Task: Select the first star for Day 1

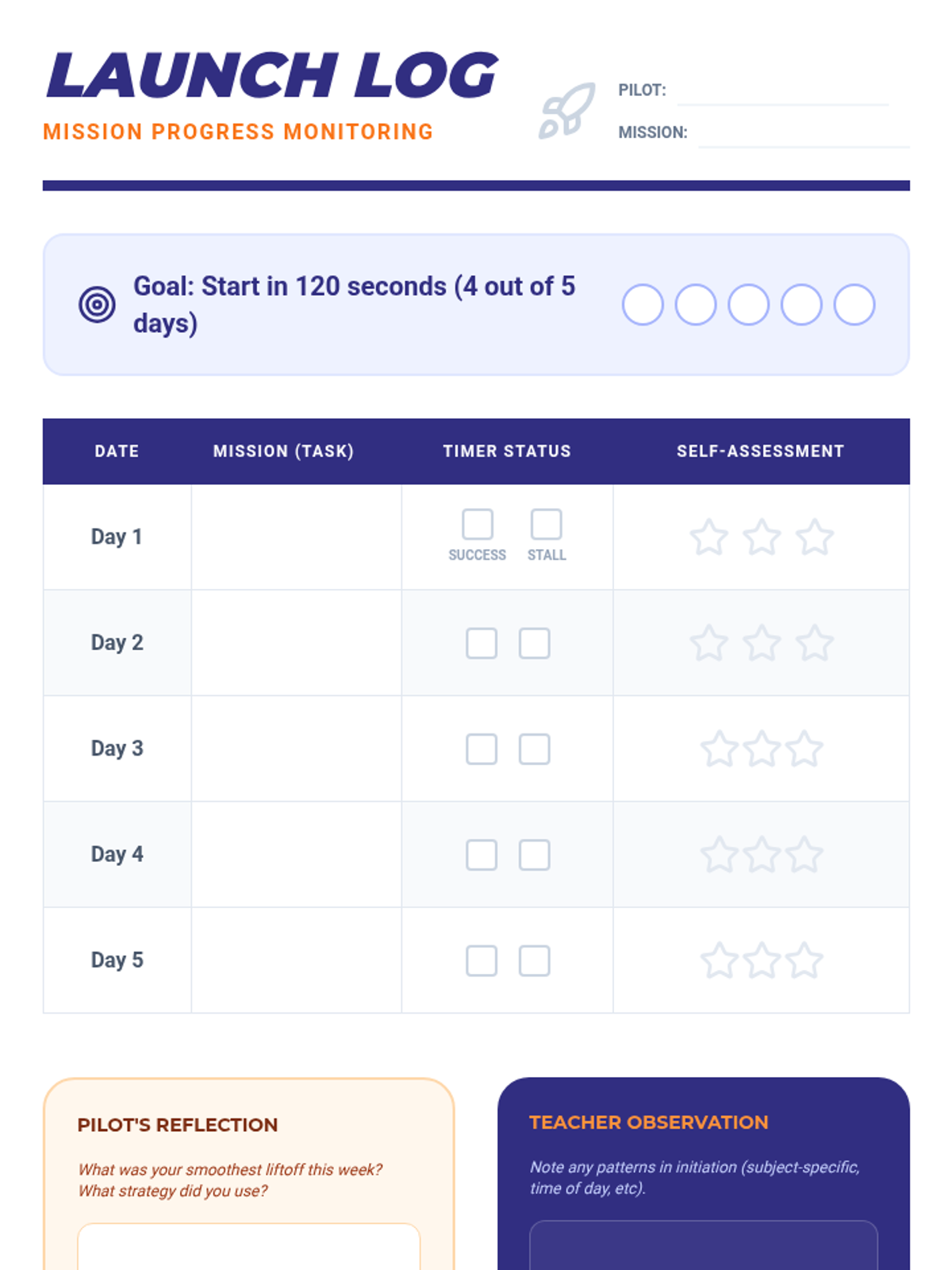Action: click(708, 537)
